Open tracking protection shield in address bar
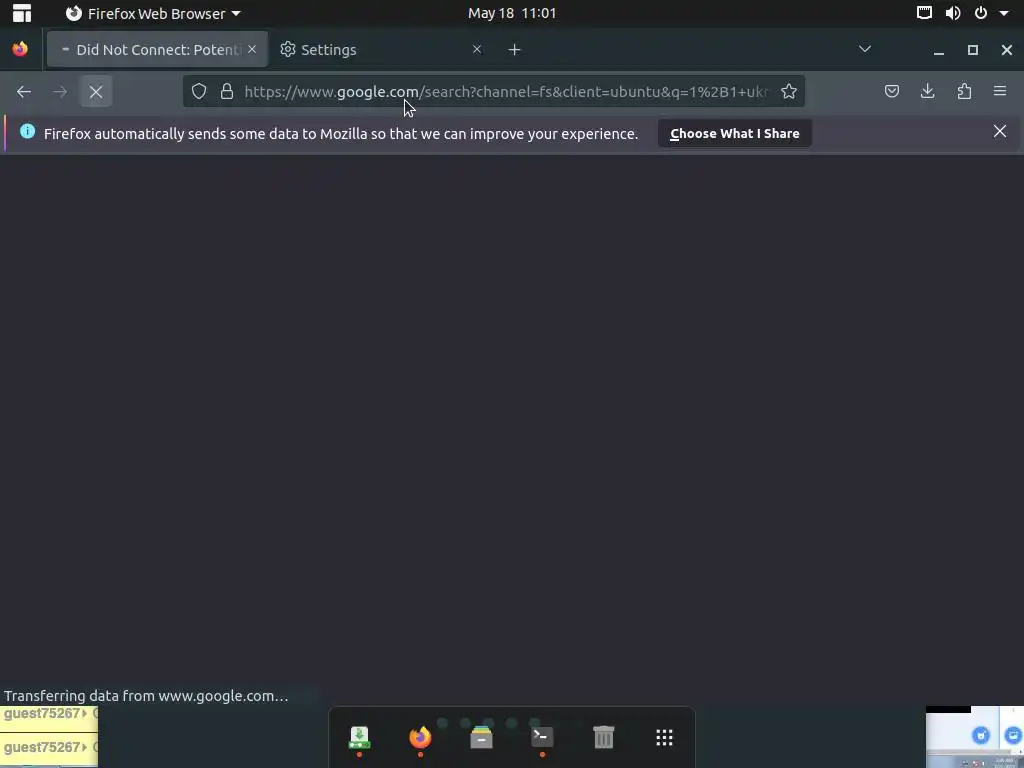 [x=199, y=91]
